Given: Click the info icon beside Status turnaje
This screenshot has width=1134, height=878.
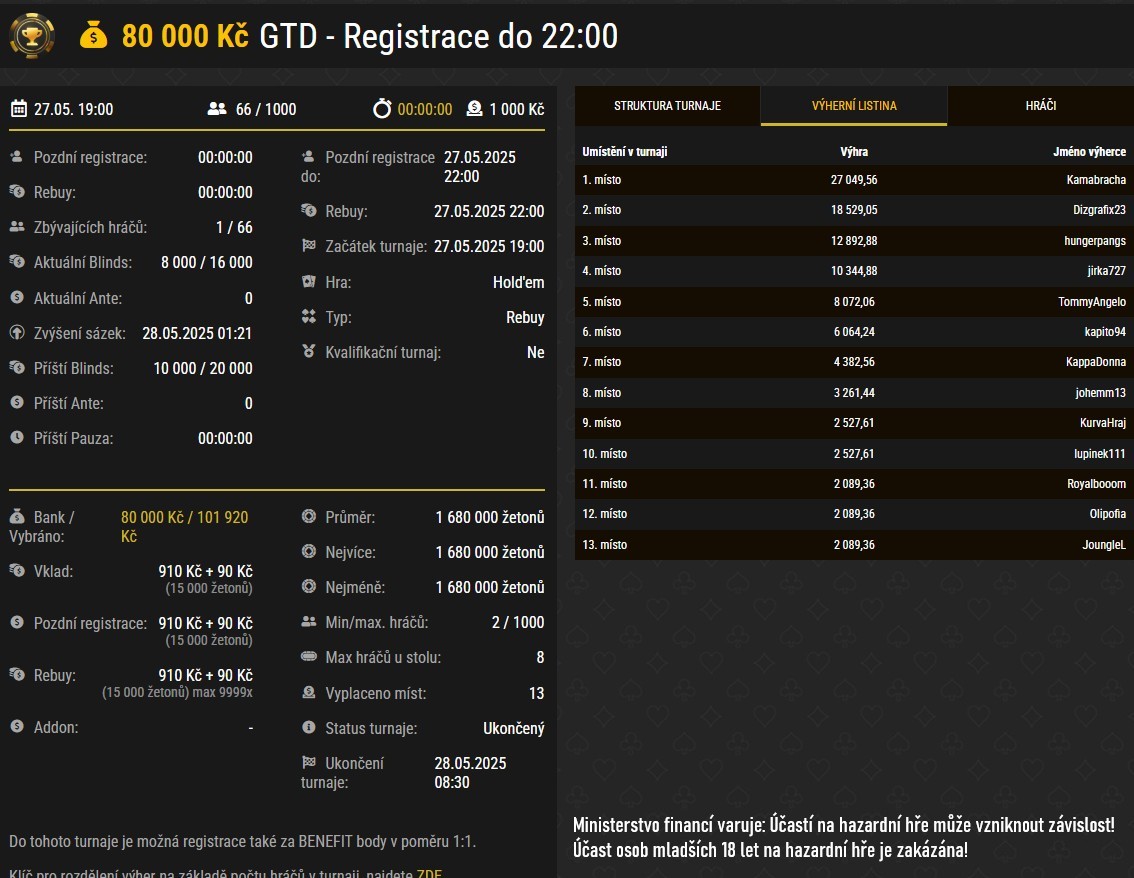Looking at the screenshot, I should point(308,728).
